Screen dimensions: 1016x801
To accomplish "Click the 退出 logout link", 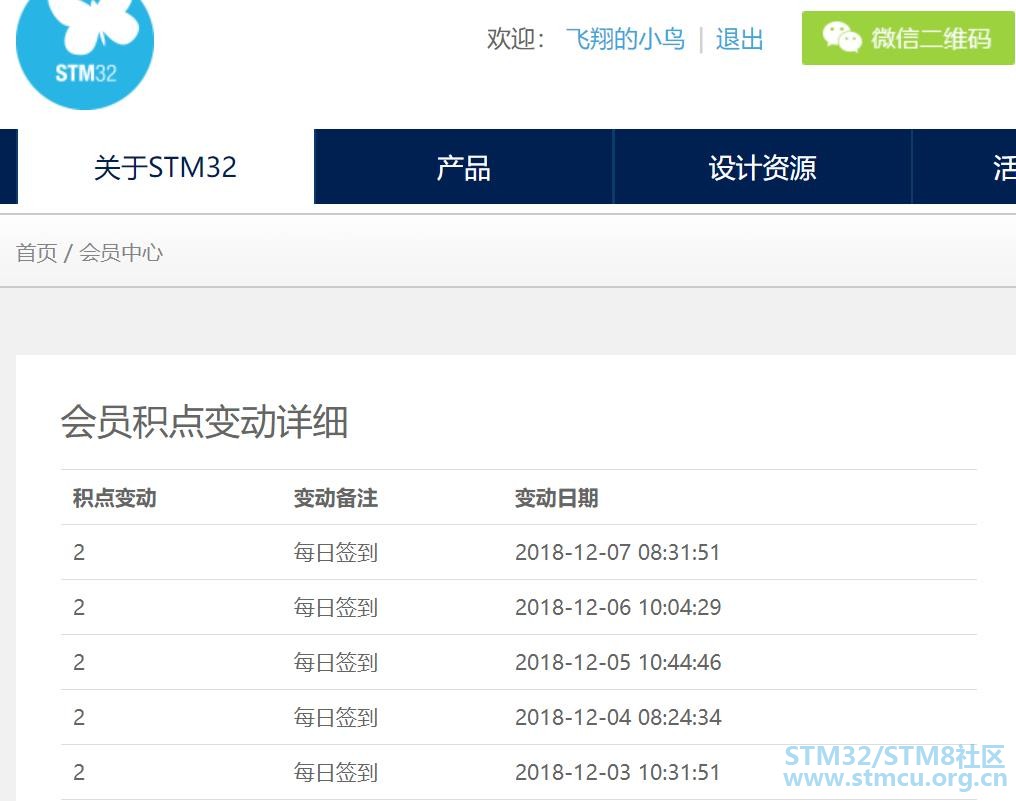I will [x=739, y=39].
